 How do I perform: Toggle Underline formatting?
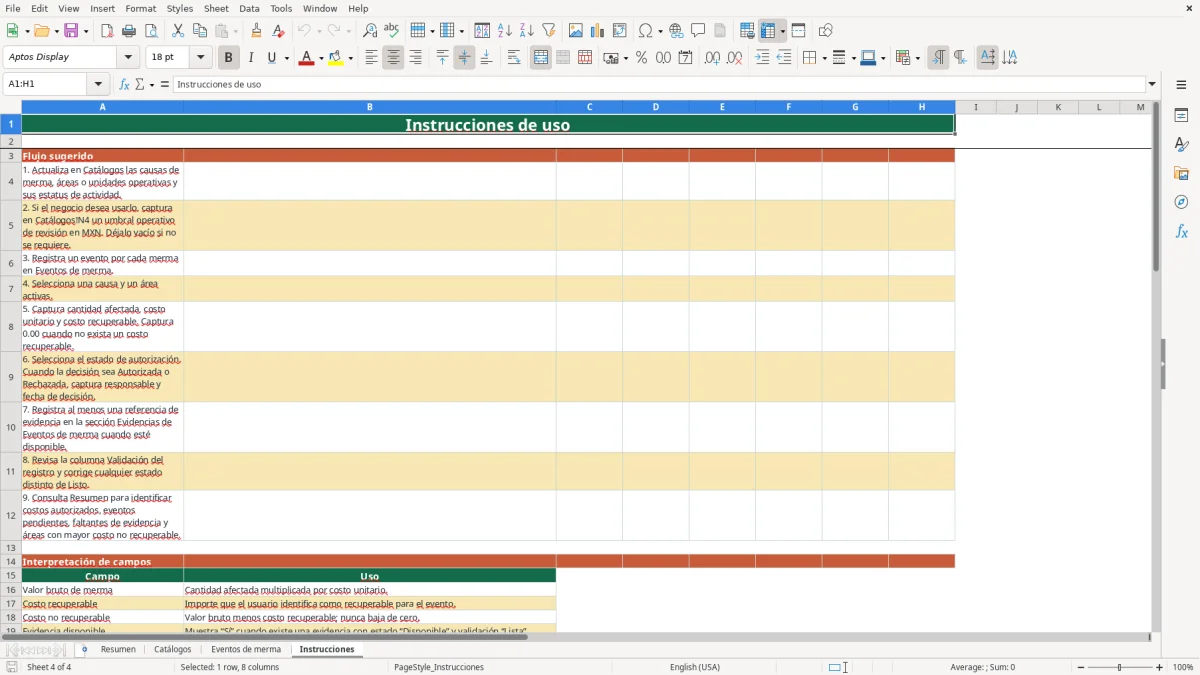(271, 58)
